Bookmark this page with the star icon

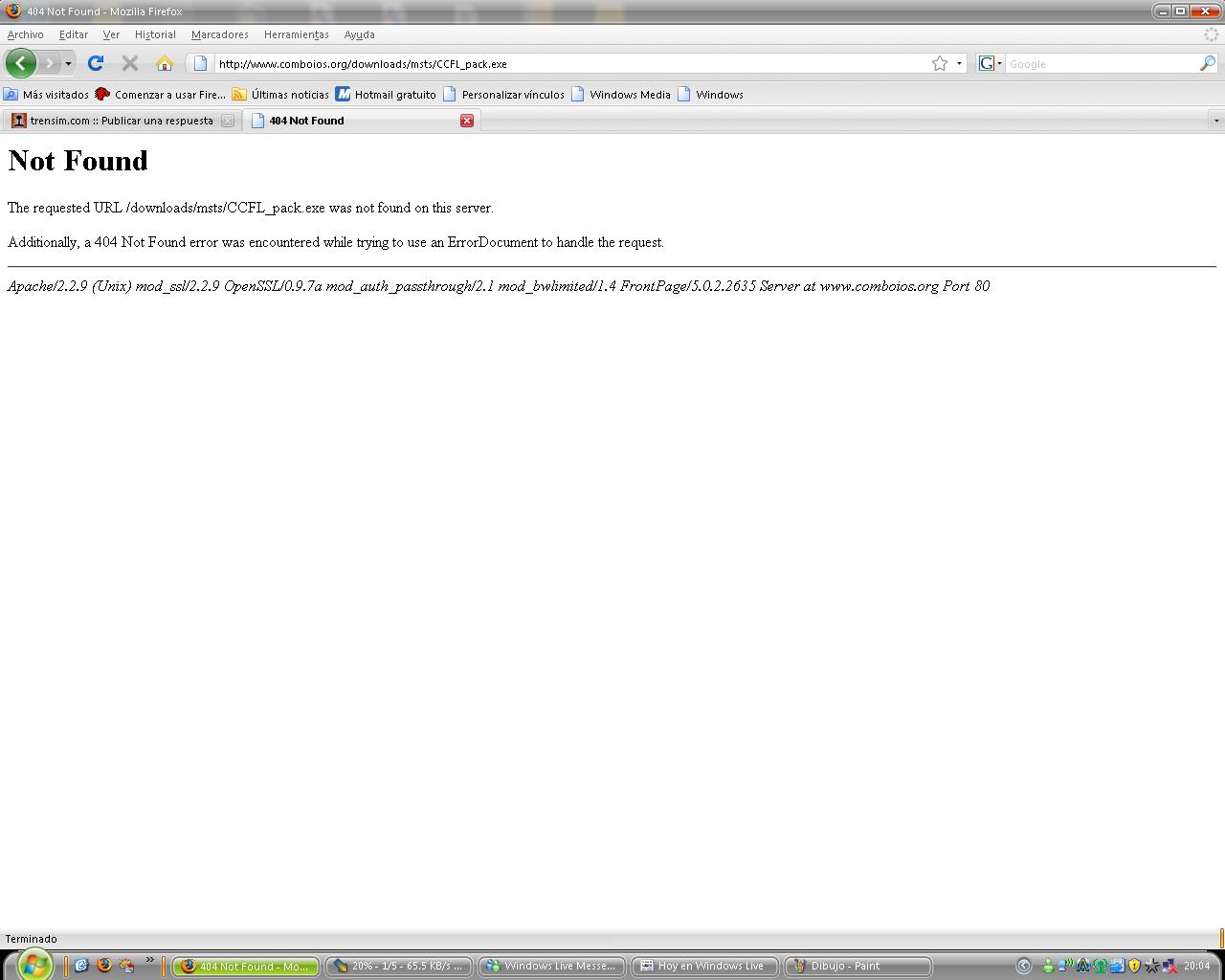pyautogui.click(x=940, y=63)
